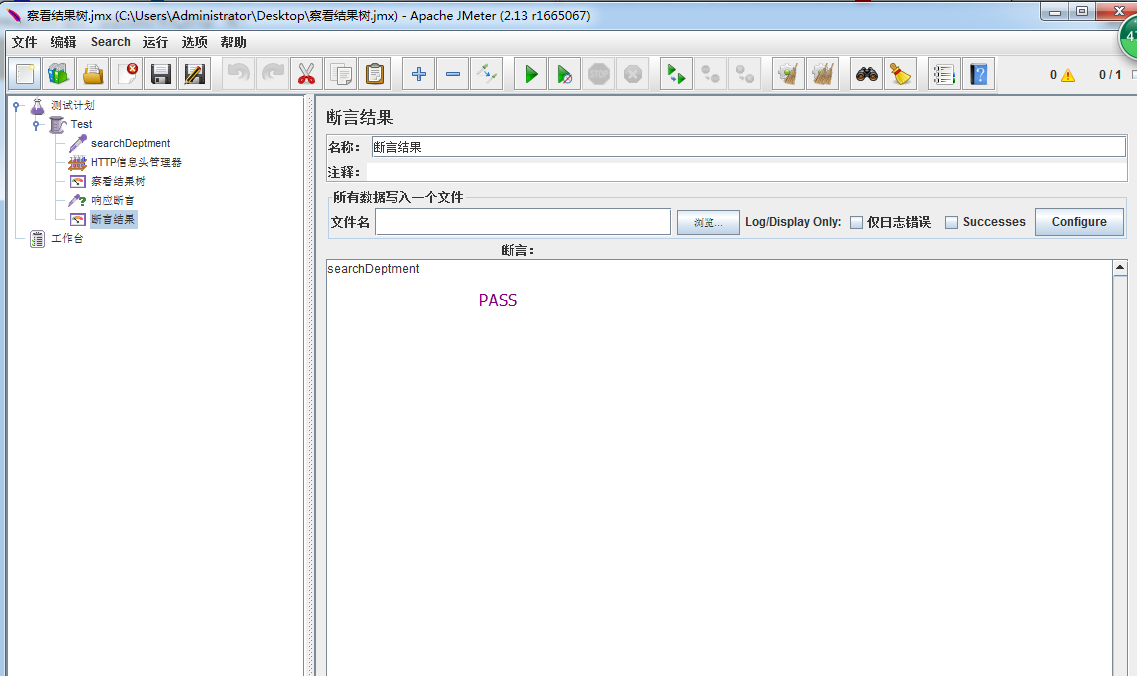Select the 测试计划 tree item

(x=73, y=105)
